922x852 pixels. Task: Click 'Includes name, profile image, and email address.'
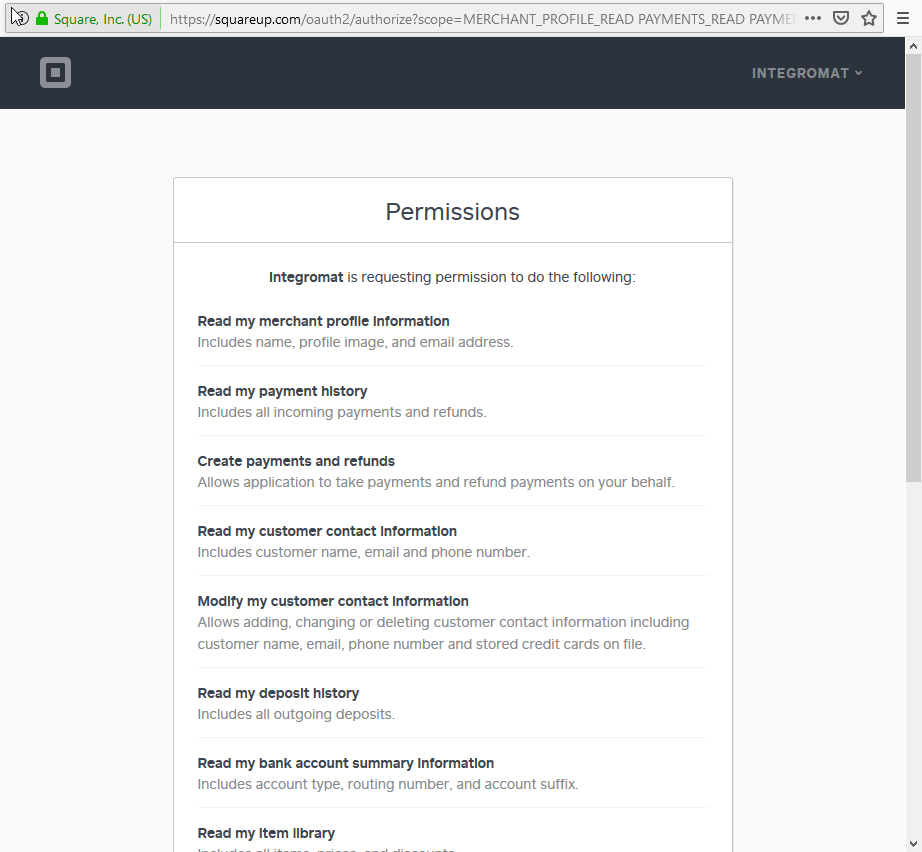[x=355, y=342]
